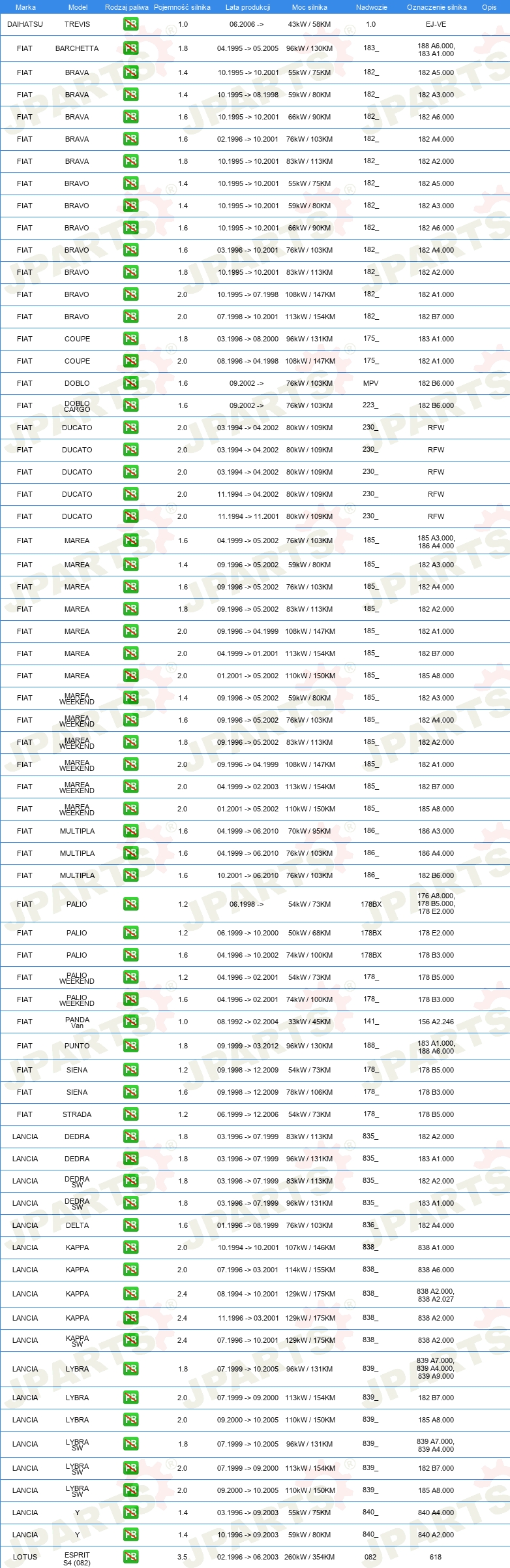Select the EJ-VE engine code cell
This screenshot has height=1568, width=510.
436,24
